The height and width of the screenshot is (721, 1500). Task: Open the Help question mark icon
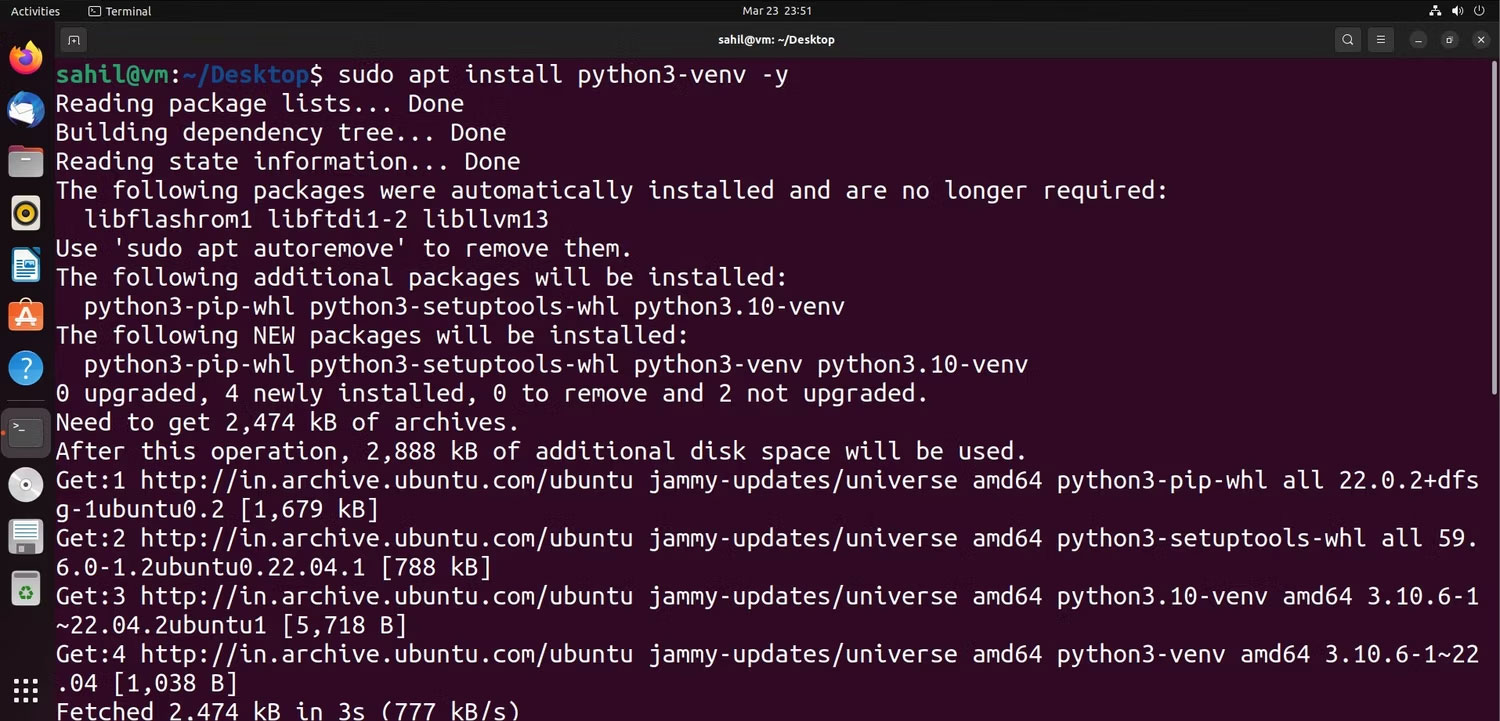[26, 368]
